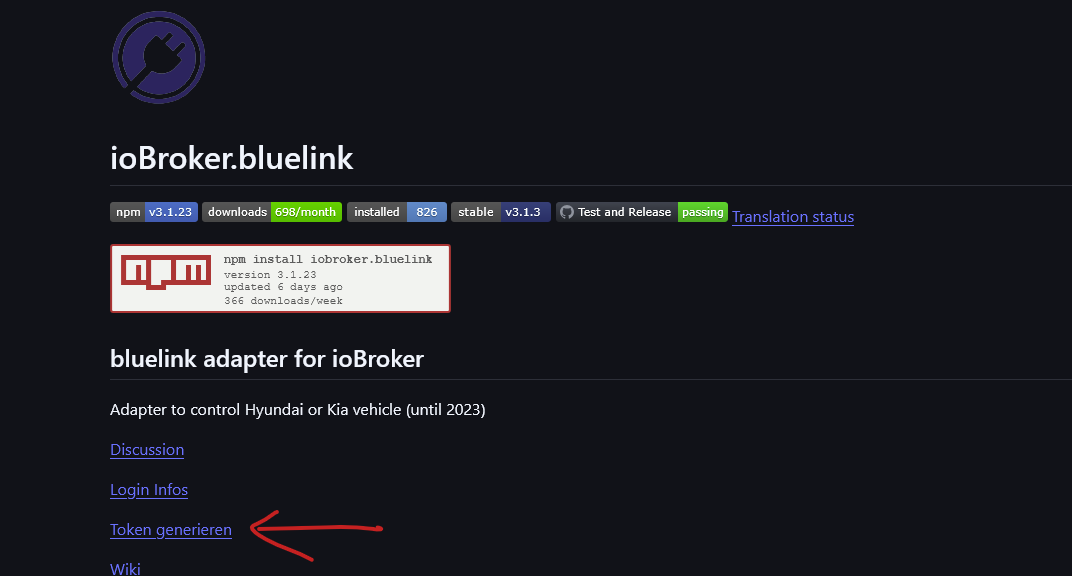The height and width of the screenshot is (576, 1072).
Task: Click the npm install iobroker.bluelink card
Action: [280, 278]
